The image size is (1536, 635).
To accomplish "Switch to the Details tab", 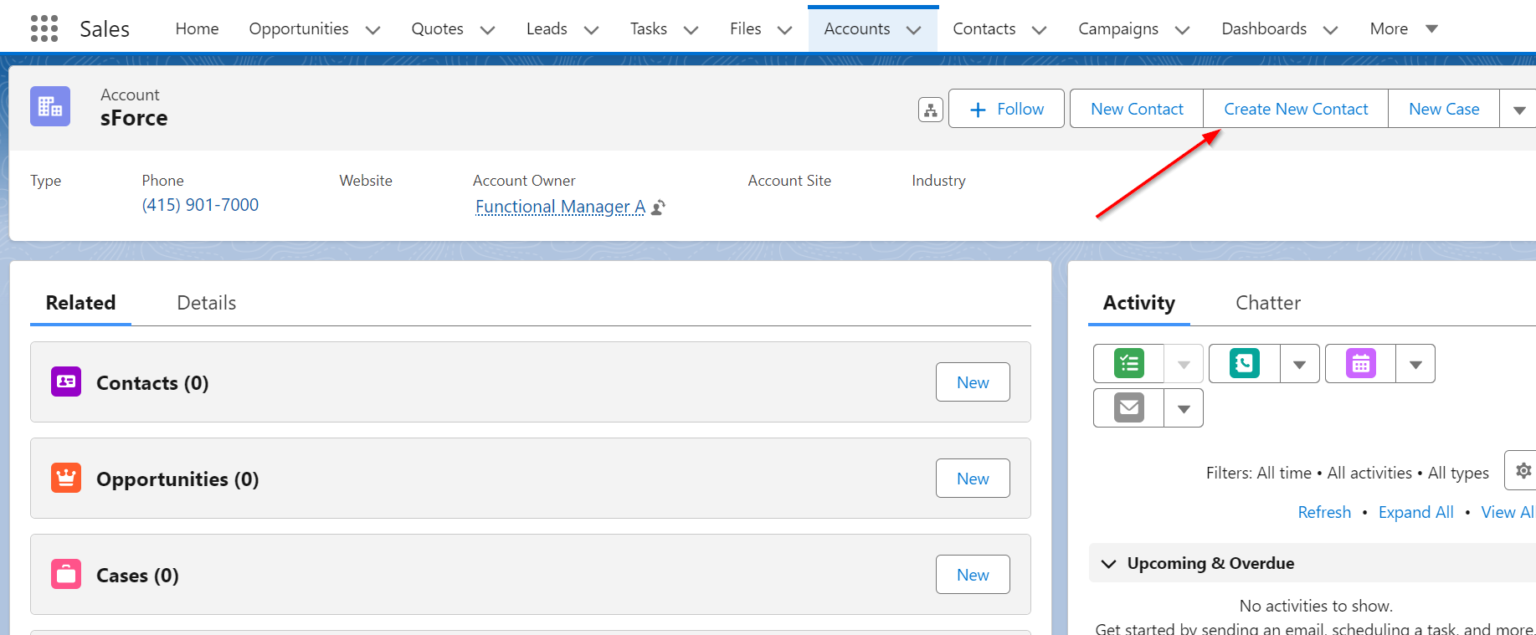I will click(206, 302).
